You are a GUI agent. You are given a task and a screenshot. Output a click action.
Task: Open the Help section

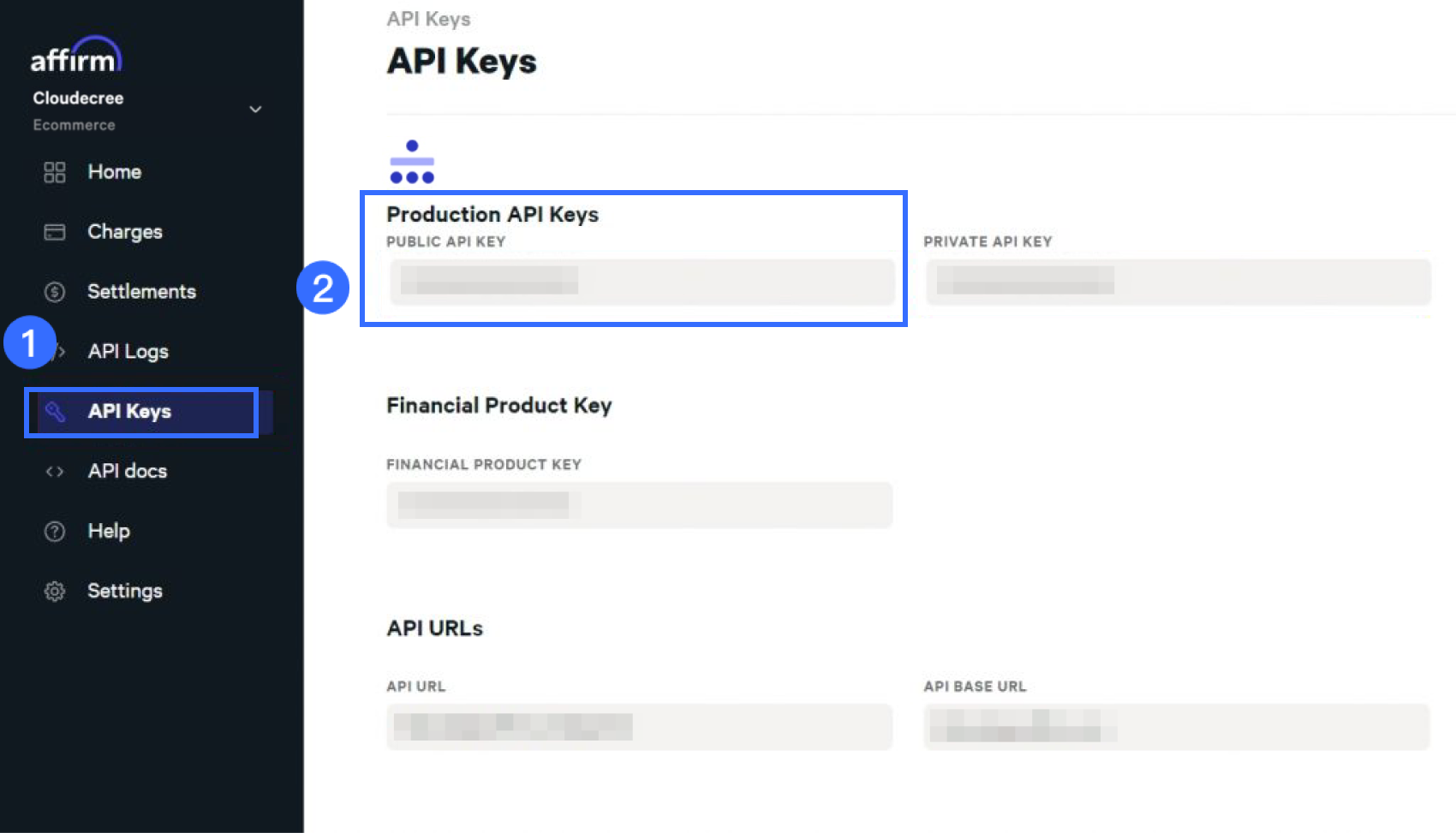point(109,532)
